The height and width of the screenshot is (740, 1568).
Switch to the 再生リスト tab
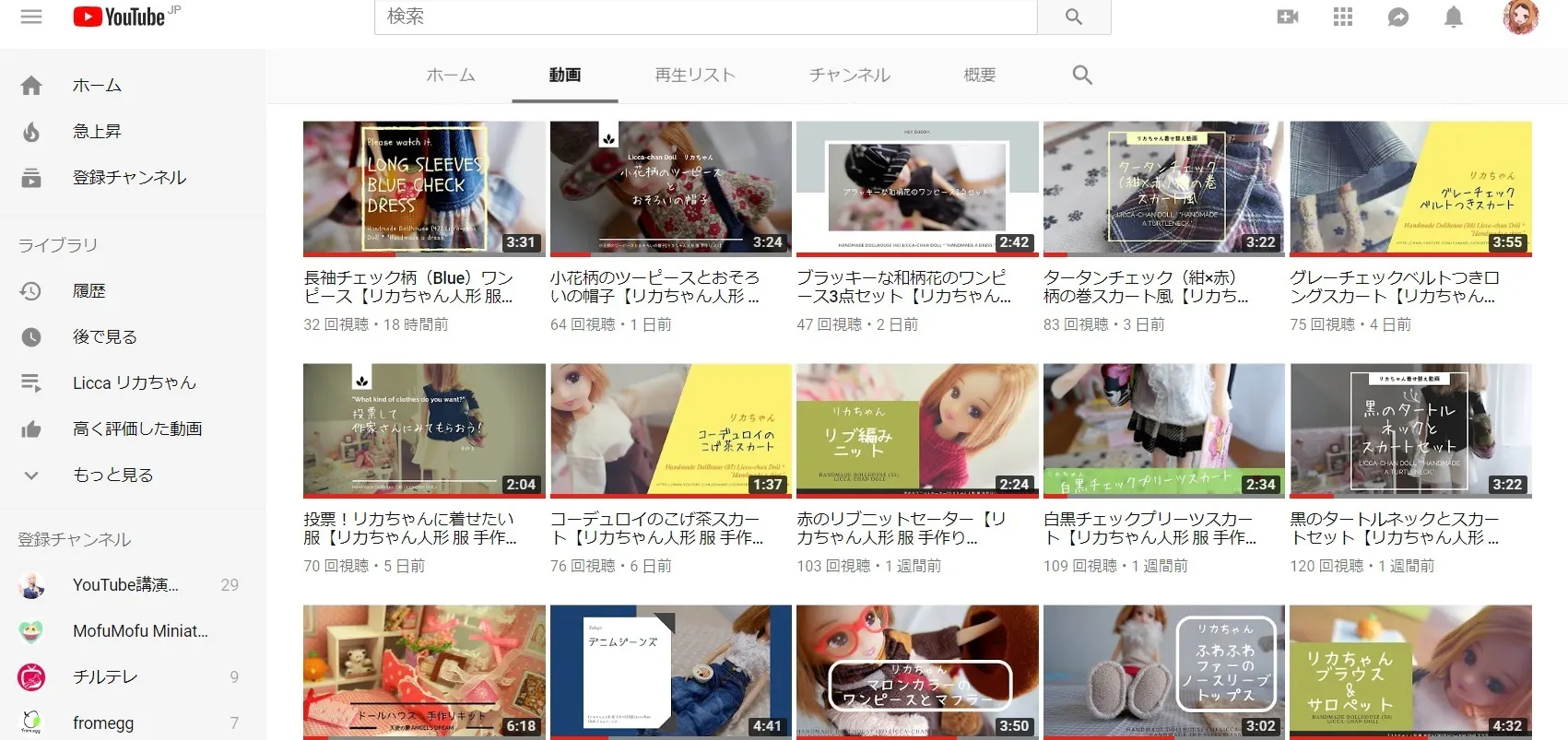click(695, 75)
